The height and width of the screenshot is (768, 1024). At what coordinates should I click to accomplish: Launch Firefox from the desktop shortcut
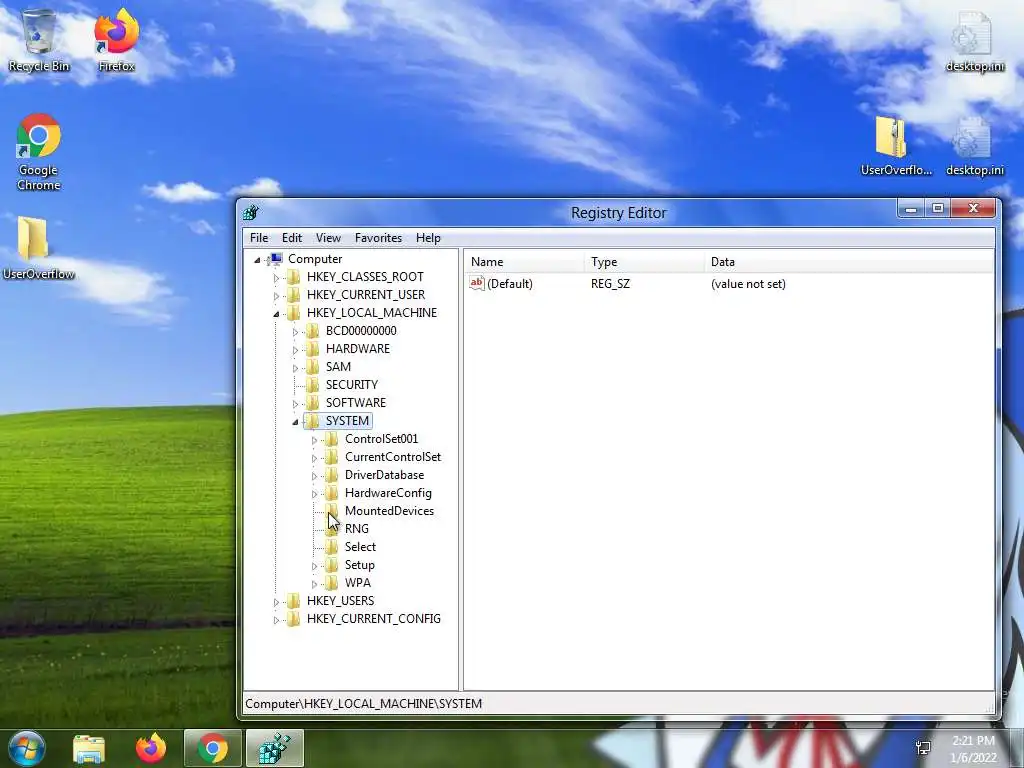[116, 39]
